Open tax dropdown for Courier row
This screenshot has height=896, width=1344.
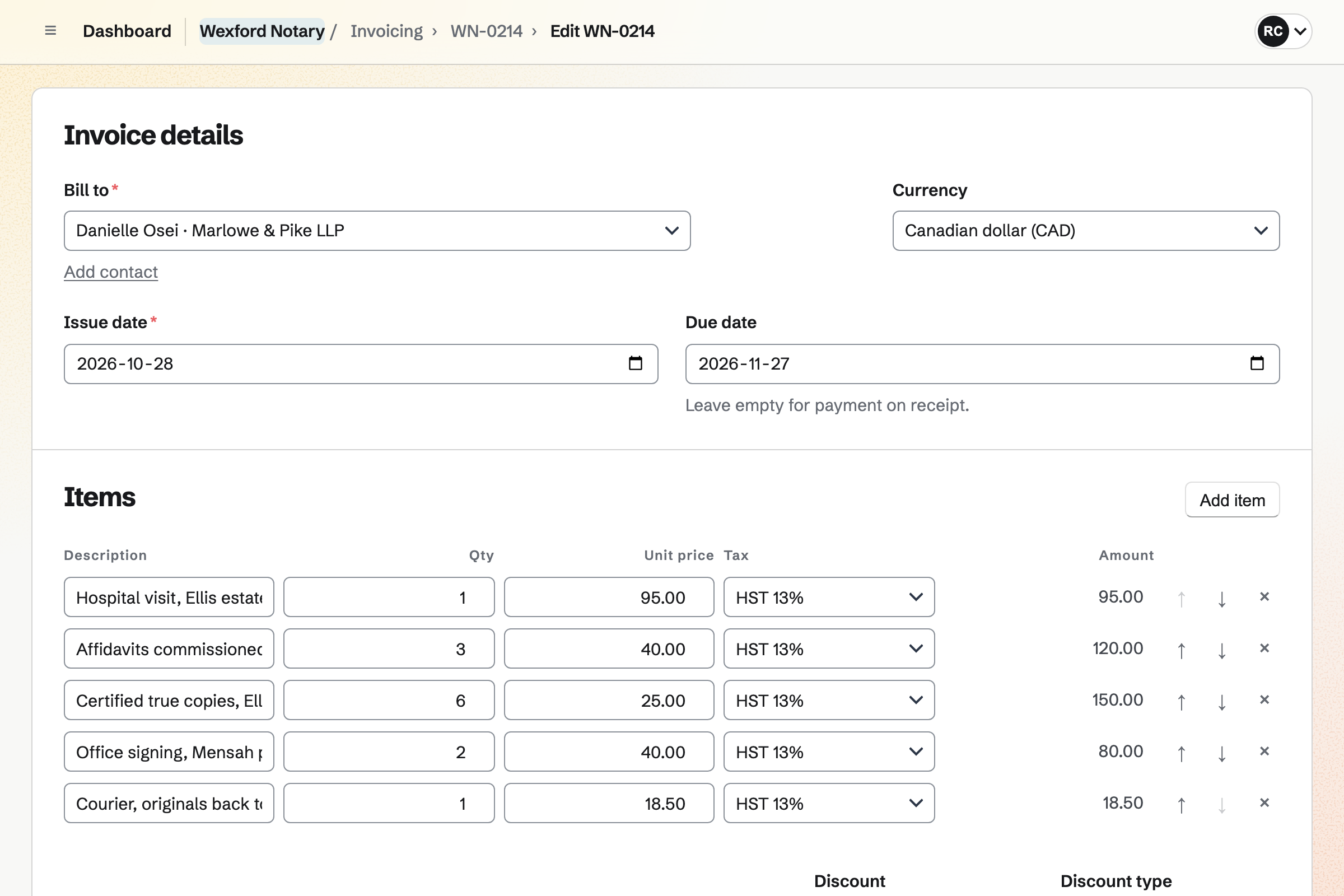pos(829,803)
